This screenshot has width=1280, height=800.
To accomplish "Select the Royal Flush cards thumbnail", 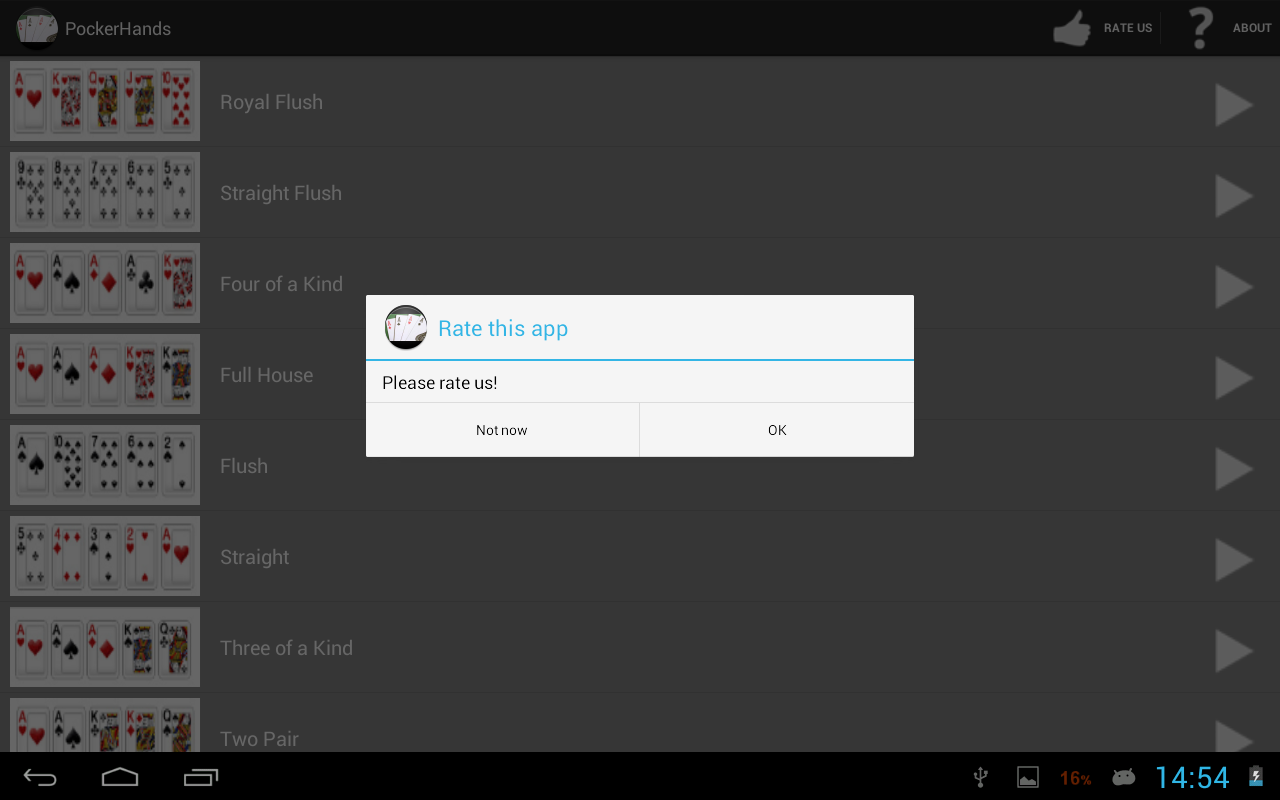I will pyautogui.click(x=105, y=101).
